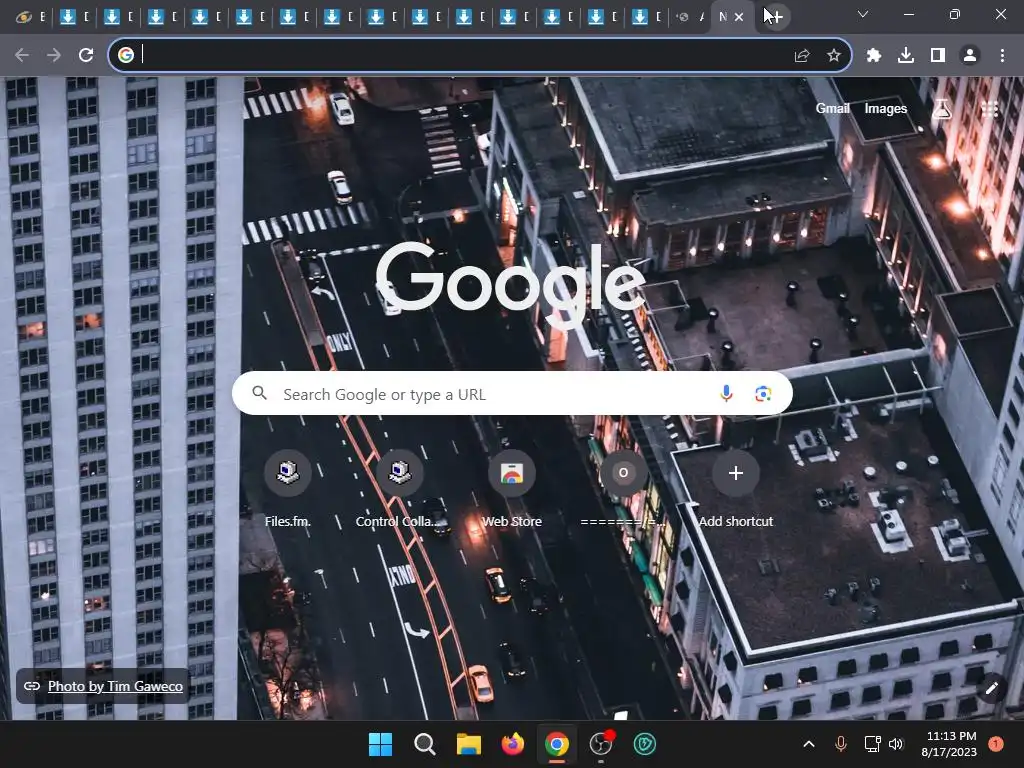Screen dimensions: 1024x768
Task: Show Chrome downloads from the toolbar
Action: (906, 56)
